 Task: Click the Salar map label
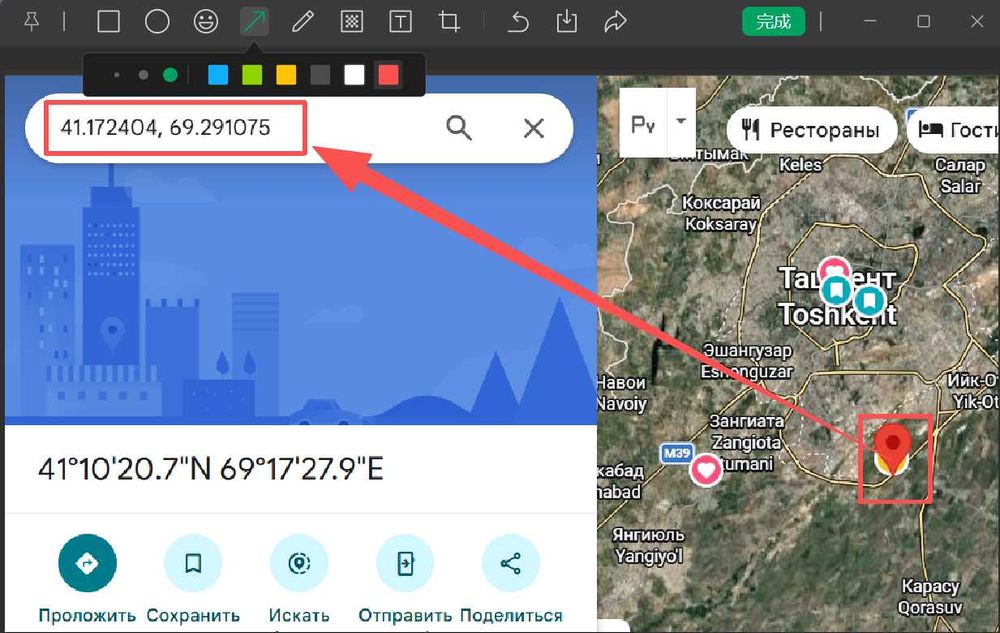point(960,186)
